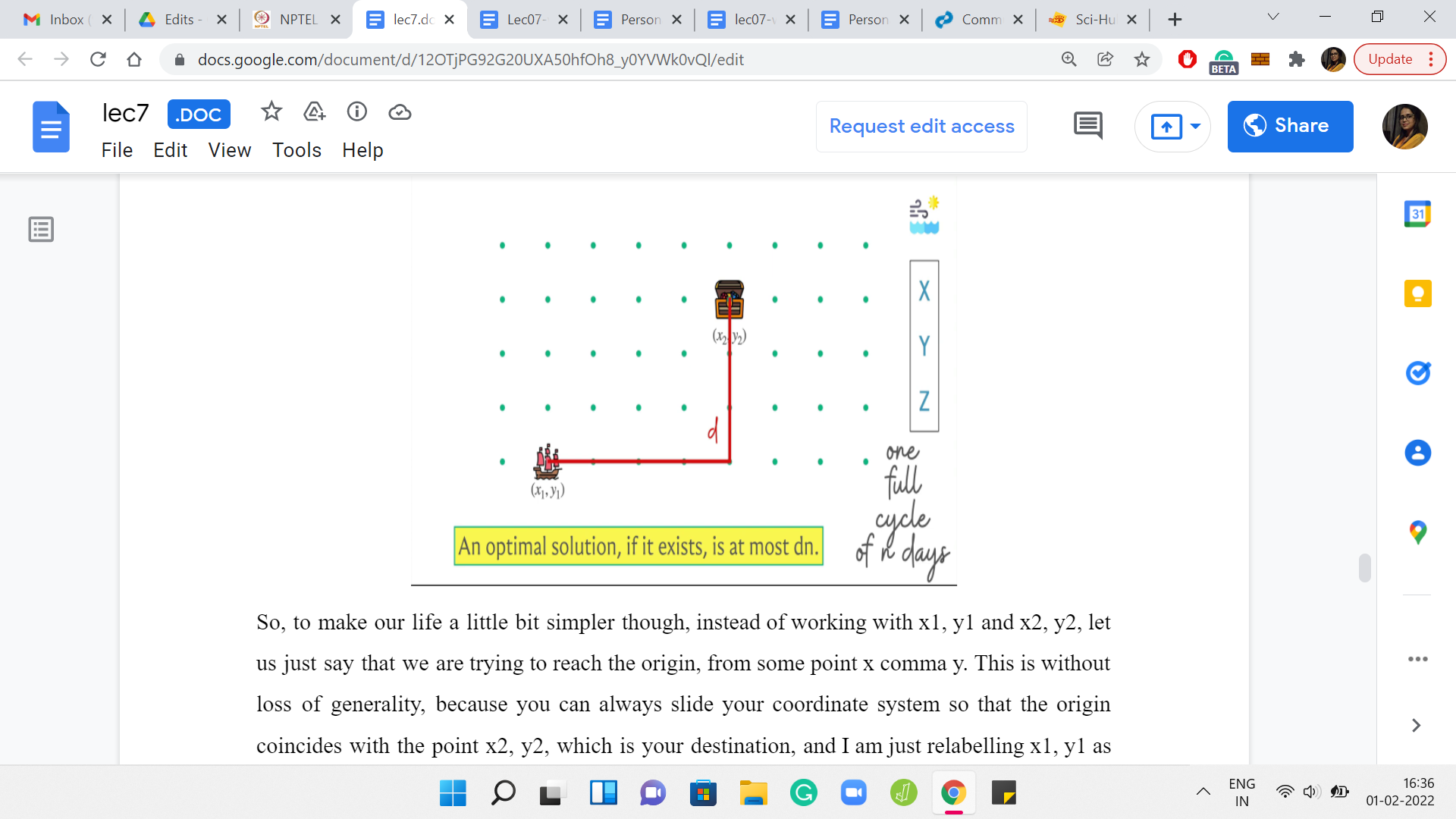This screenshot has width=1456, height=819.
Task: Open the tab search dropdown arrow
Action: point(1272,17)
